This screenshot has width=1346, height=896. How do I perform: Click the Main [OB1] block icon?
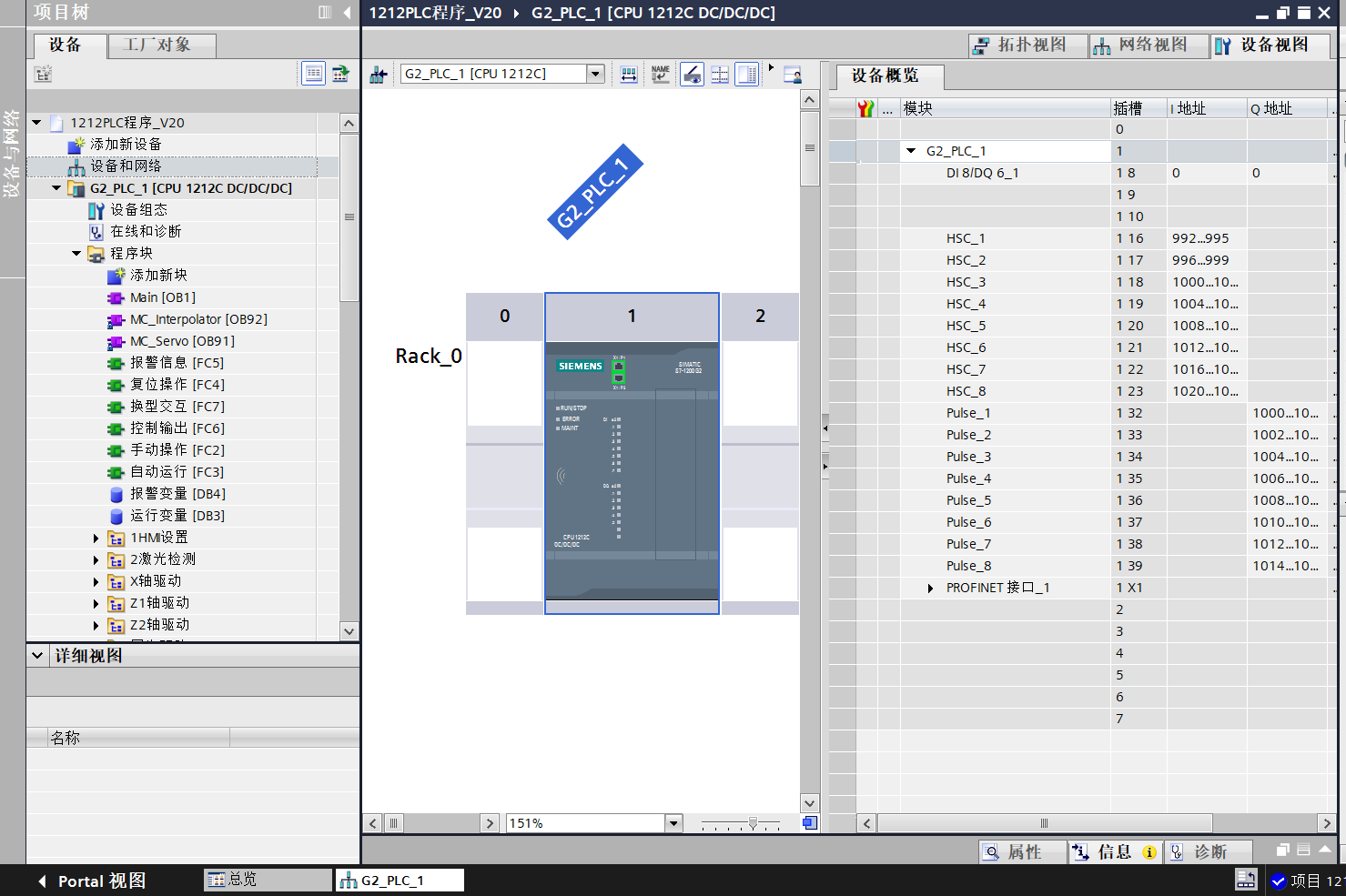pos(116,297)
